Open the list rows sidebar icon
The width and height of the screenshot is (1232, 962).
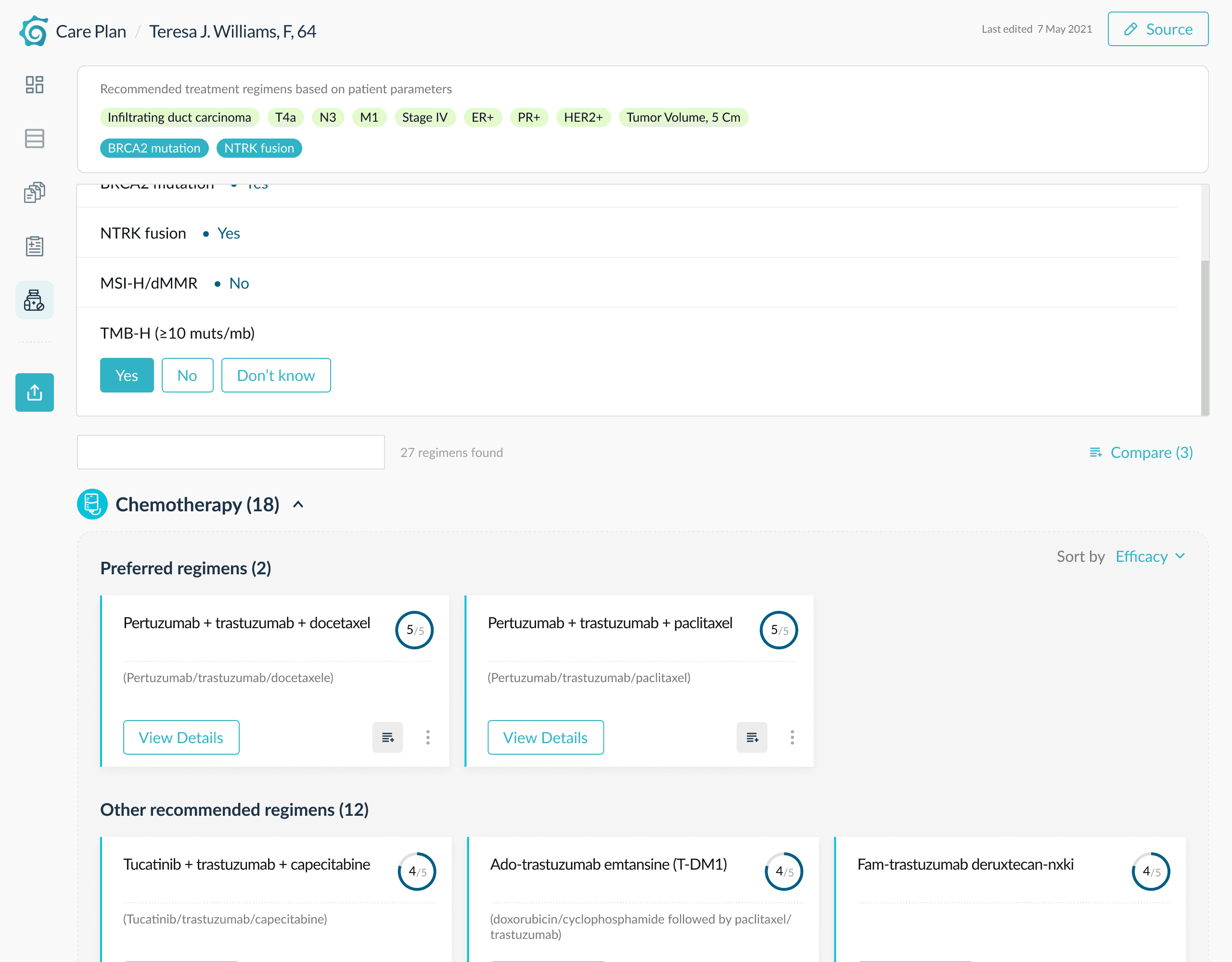35,138
